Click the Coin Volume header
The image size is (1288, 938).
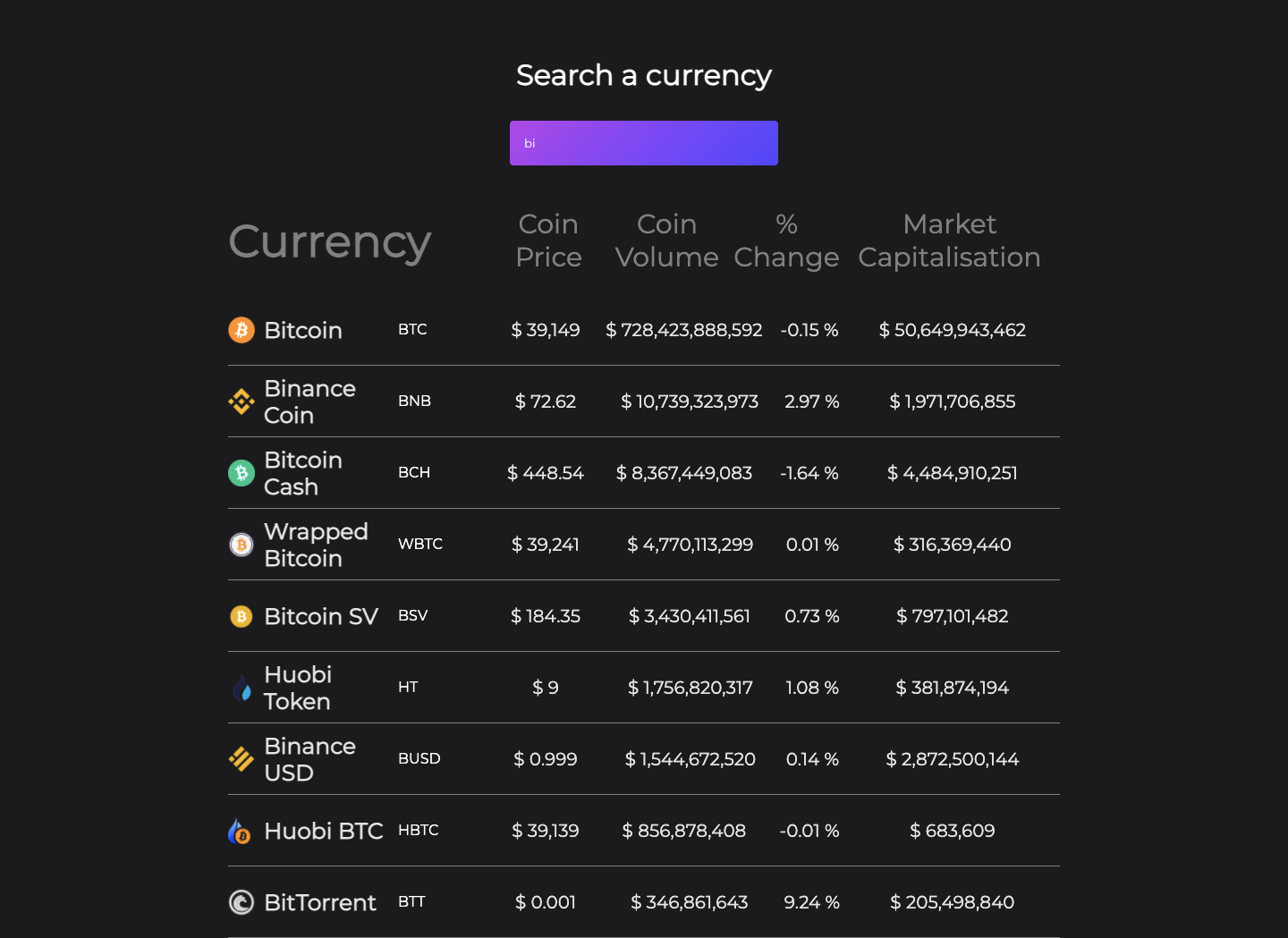tap(666, 240)
